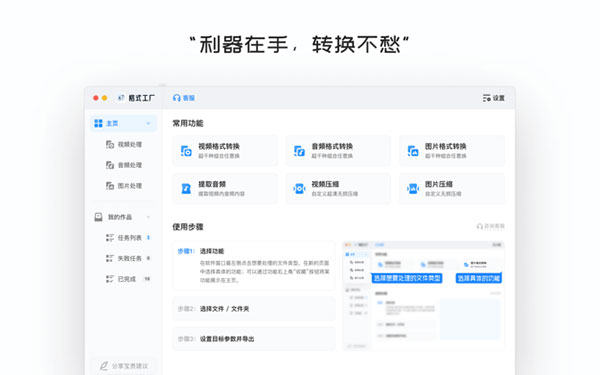
Task: Open the 音频格式转换 function card
Action: coord(338,151)
